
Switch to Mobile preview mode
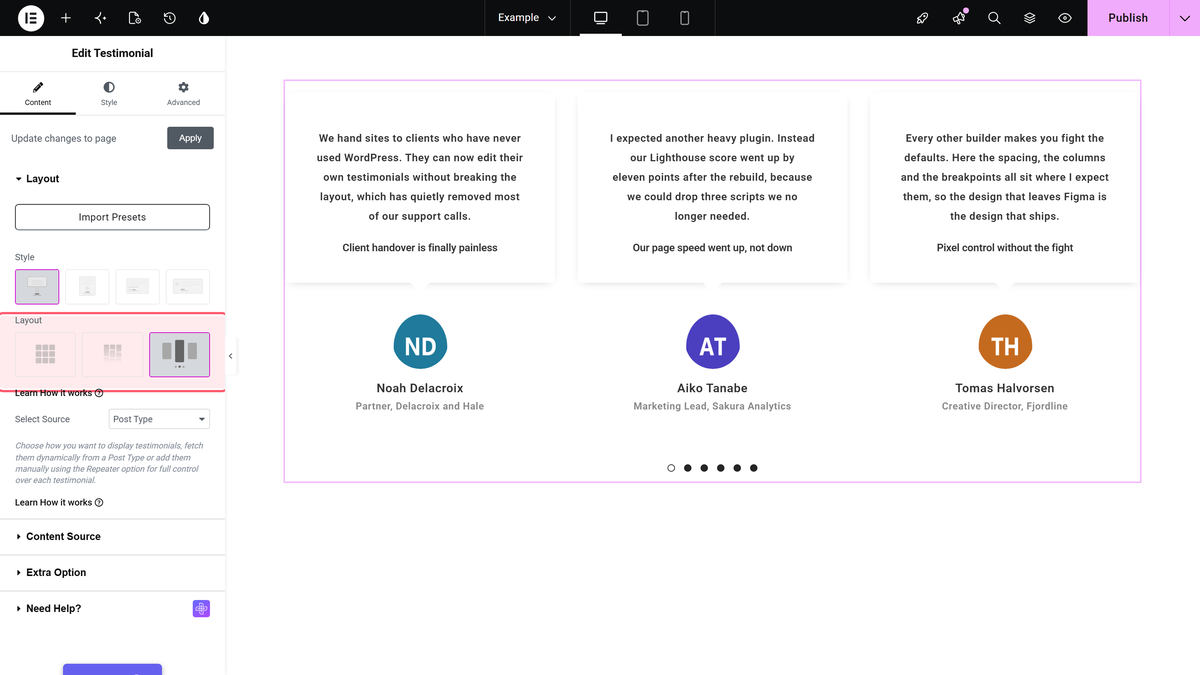point(685,18)
